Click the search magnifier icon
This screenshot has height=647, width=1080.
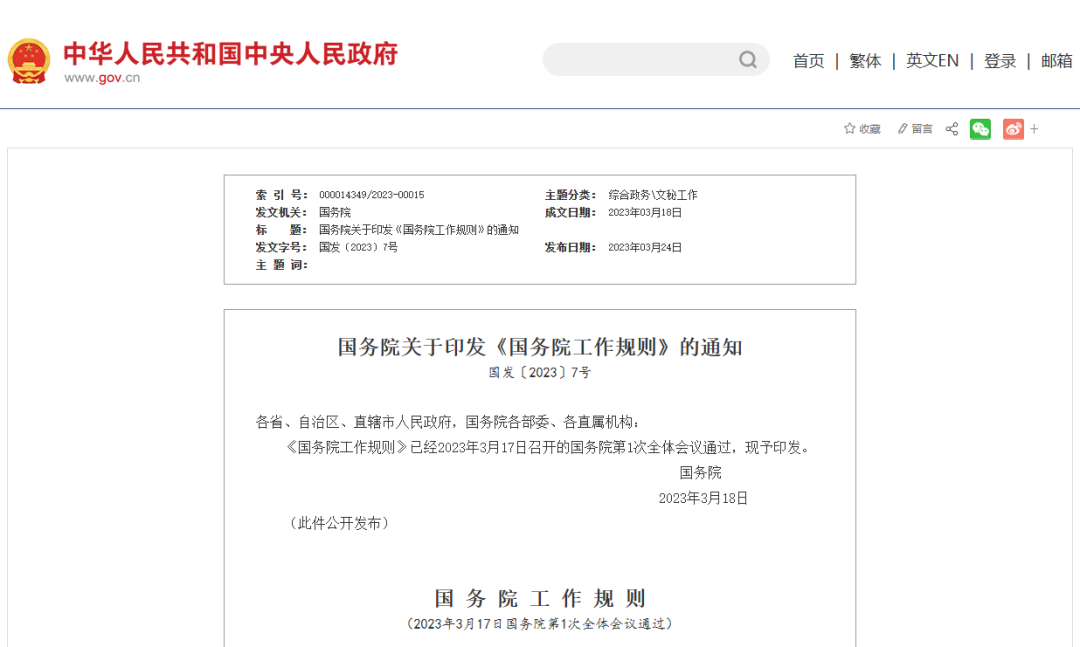[x=748, y=60]
